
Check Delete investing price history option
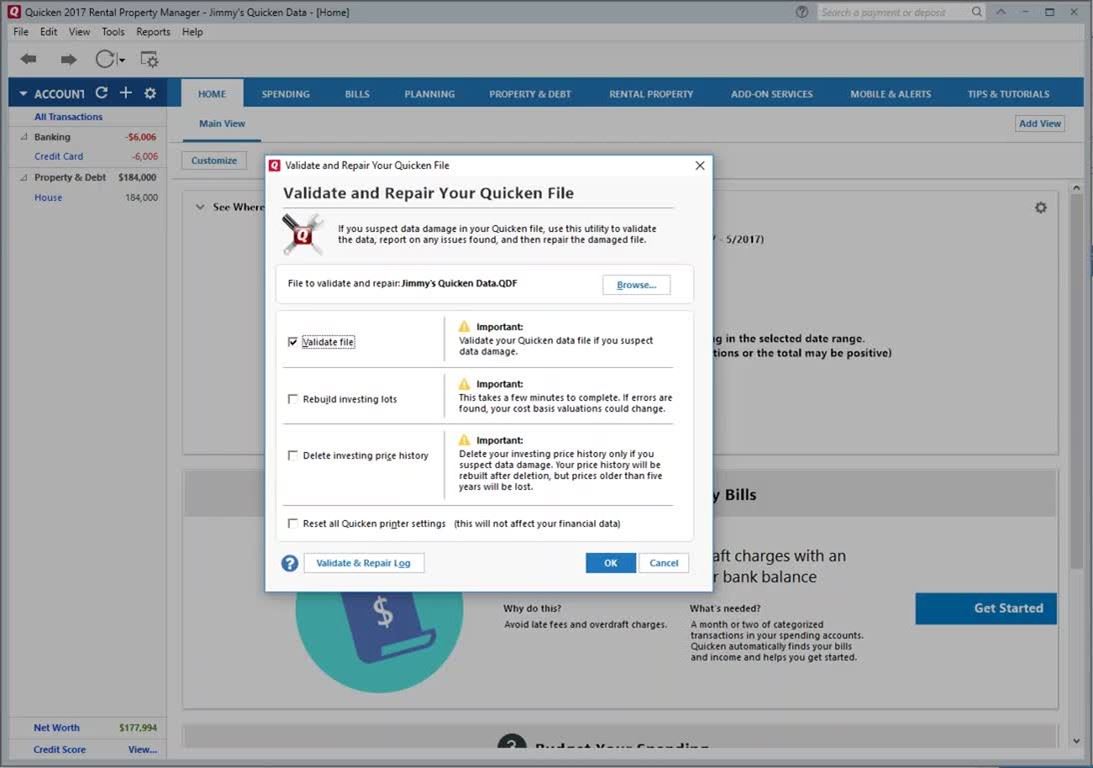point(293,456)
